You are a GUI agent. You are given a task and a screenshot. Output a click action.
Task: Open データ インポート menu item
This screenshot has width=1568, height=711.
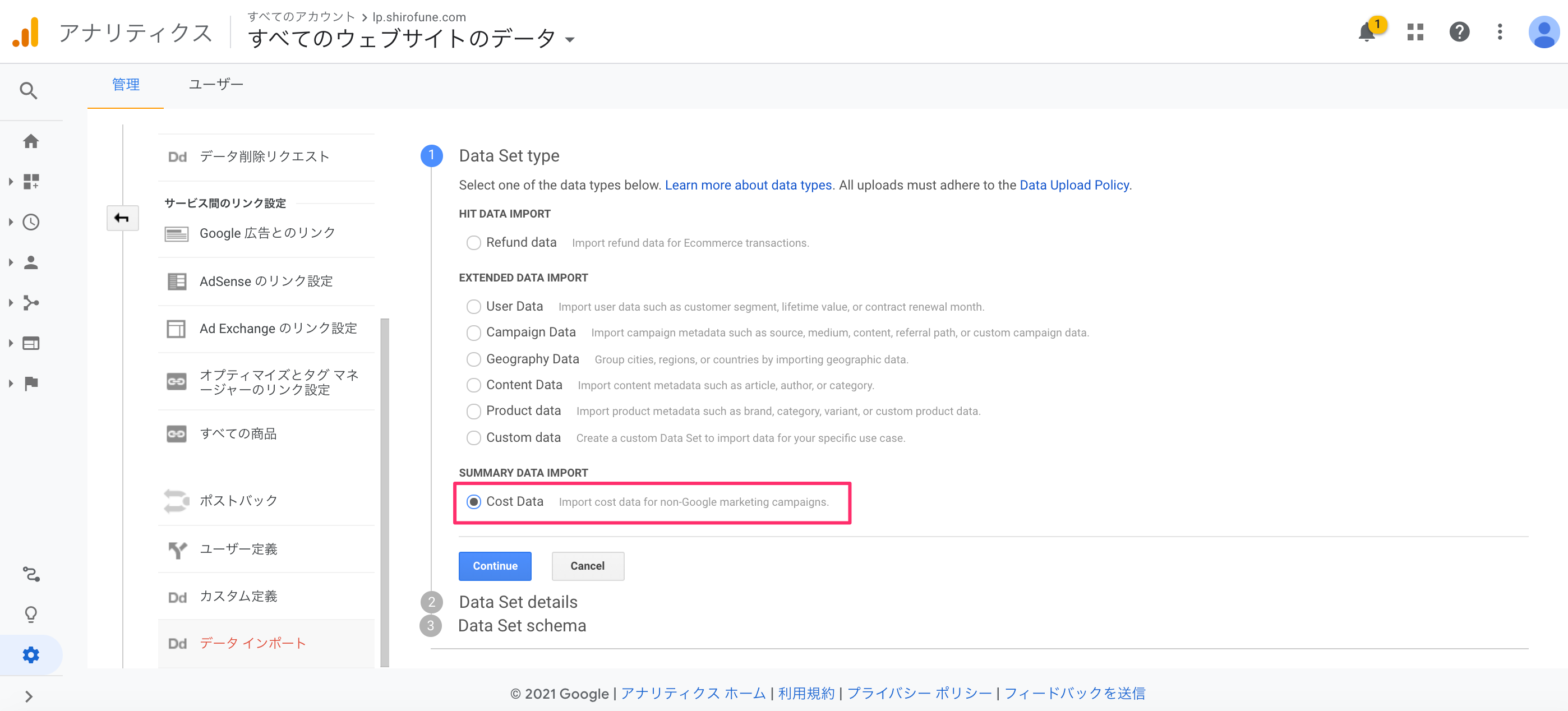[266, 643]
